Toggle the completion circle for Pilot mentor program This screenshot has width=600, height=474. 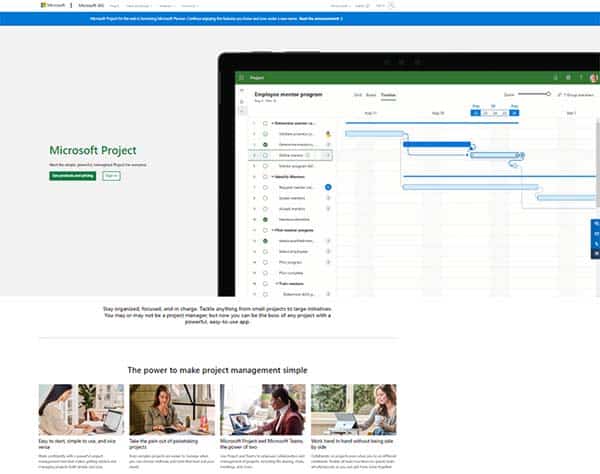point(265,230)
